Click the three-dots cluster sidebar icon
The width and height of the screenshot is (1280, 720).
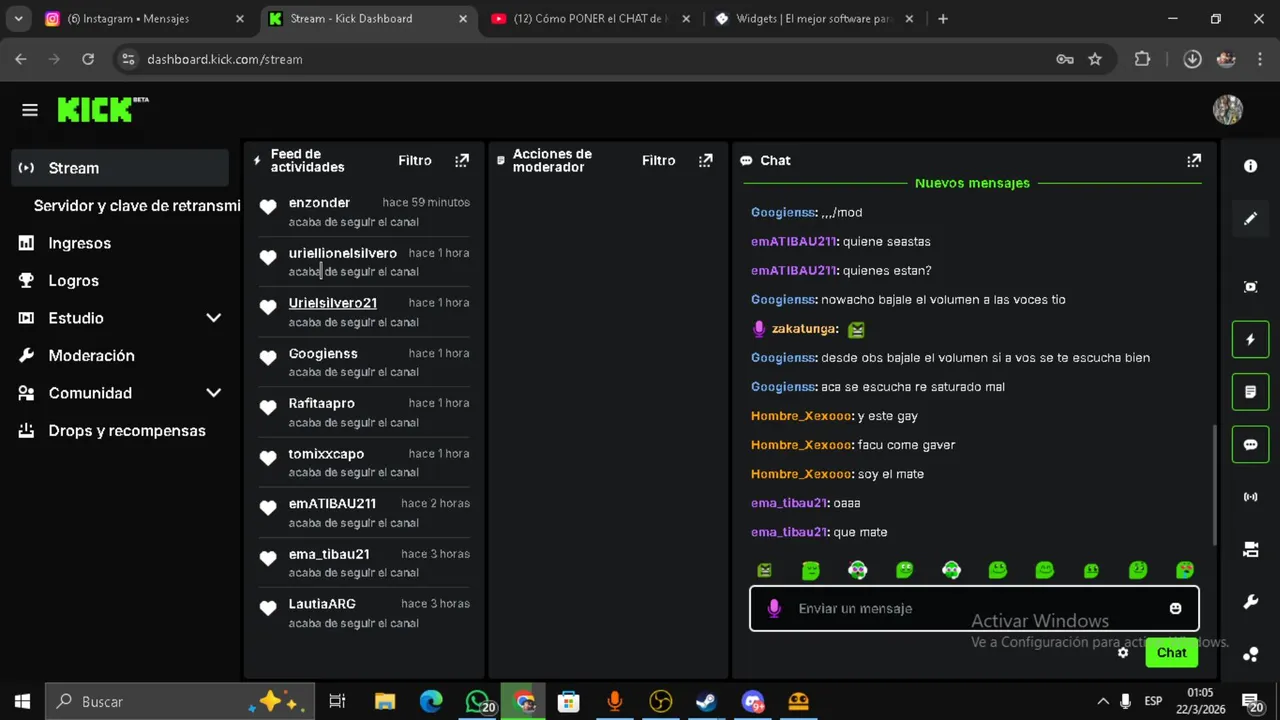click(1250, 655)
